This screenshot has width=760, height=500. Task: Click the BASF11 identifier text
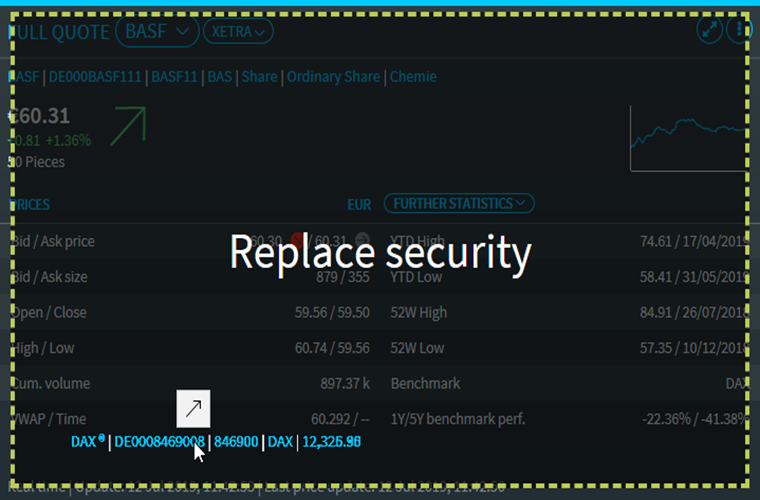[175, 77]
